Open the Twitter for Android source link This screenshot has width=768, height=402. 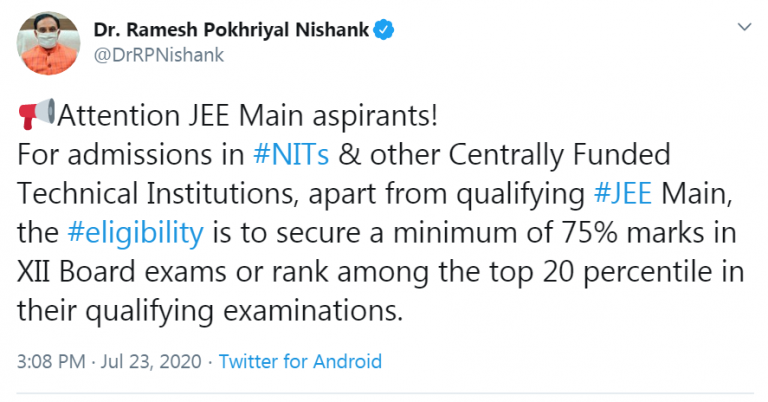point(300,360)
